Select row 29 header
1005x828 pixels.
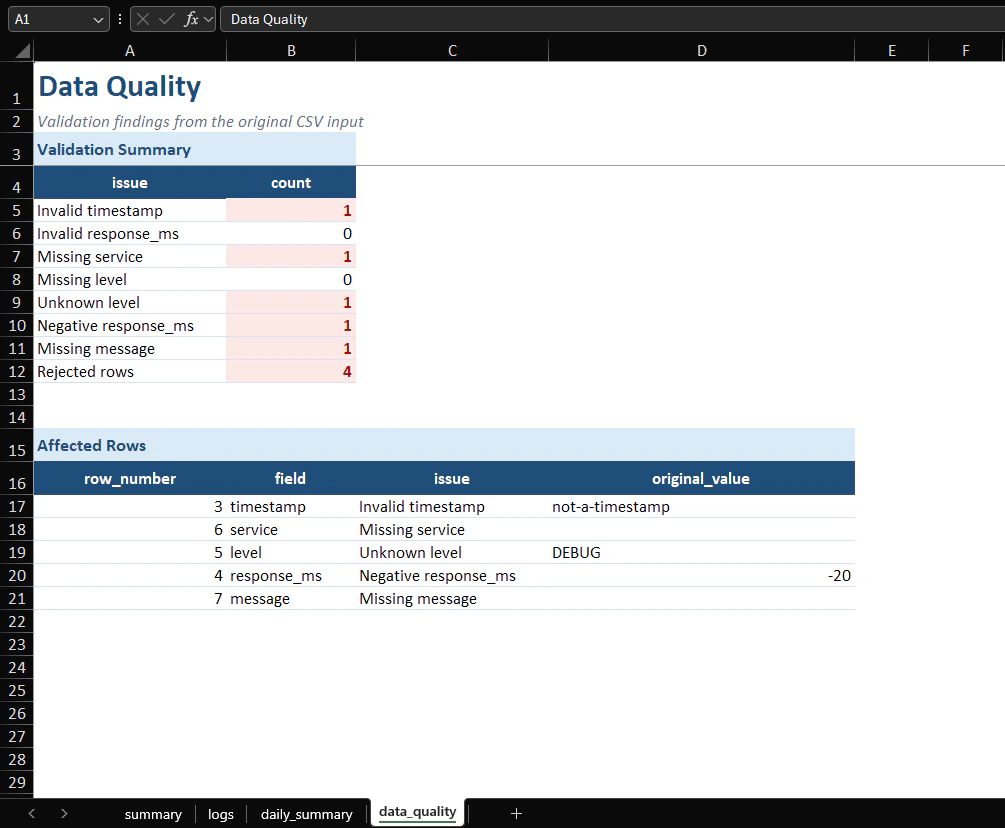[x=17, y=782]
